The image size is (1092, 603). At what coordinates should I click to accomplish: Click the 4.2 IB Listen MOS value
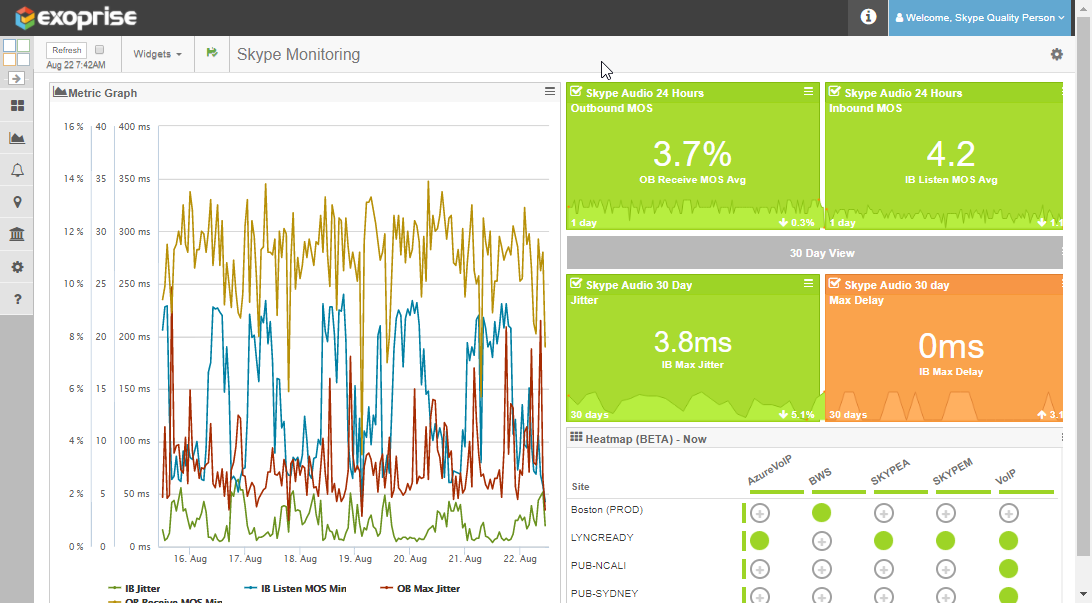tap(951, 154)
